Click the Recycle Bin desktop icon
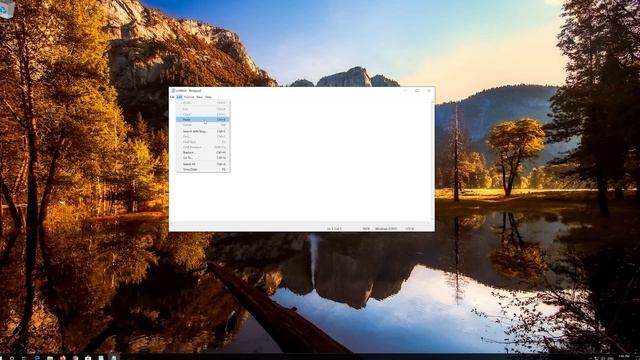Screen dimensions: 640x360 tap(6, 10)
